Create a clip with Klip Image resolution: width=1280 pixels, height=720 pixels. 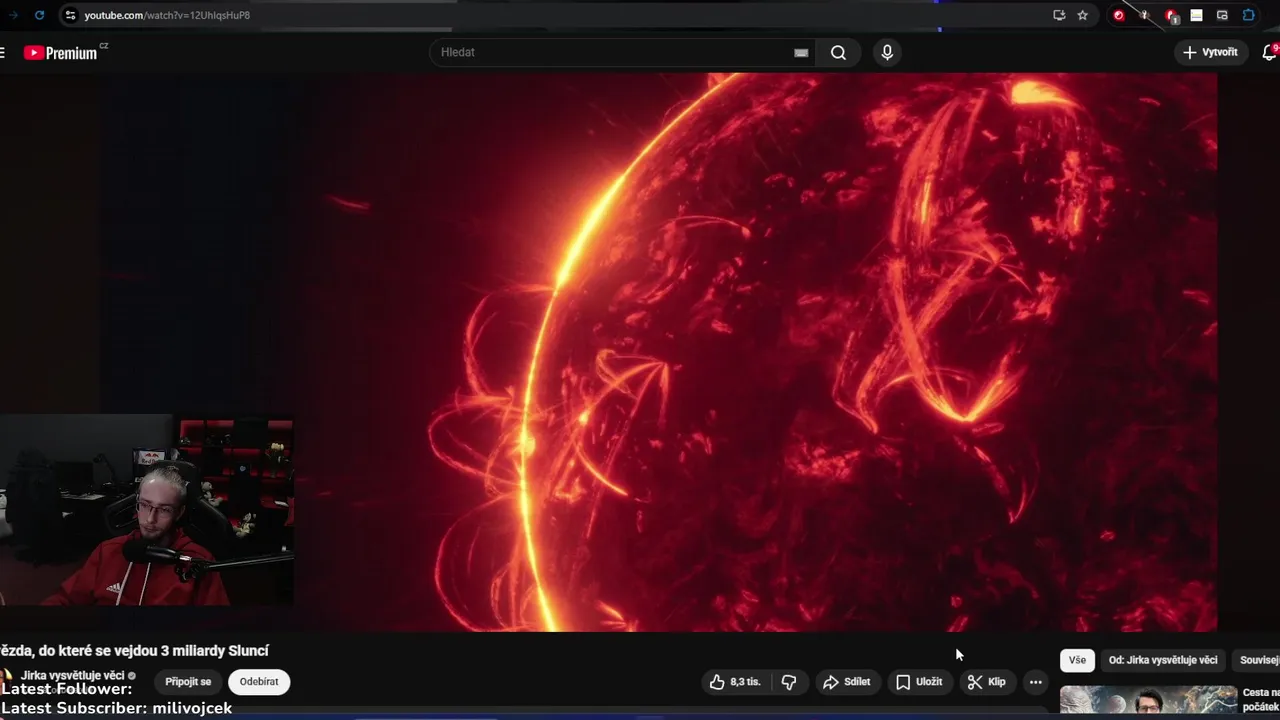[987, 682]
